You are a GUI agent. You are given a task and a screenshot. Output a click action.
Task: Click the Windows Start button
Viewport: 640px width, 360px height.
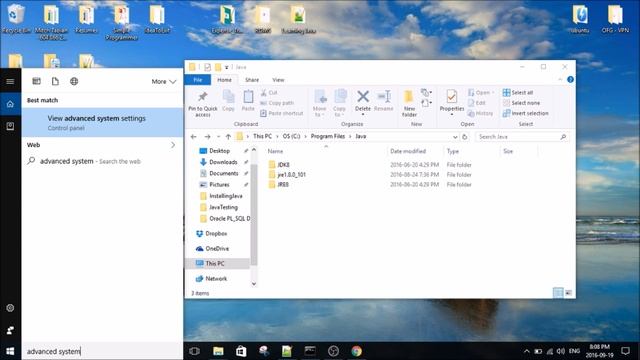click(10, 351)
